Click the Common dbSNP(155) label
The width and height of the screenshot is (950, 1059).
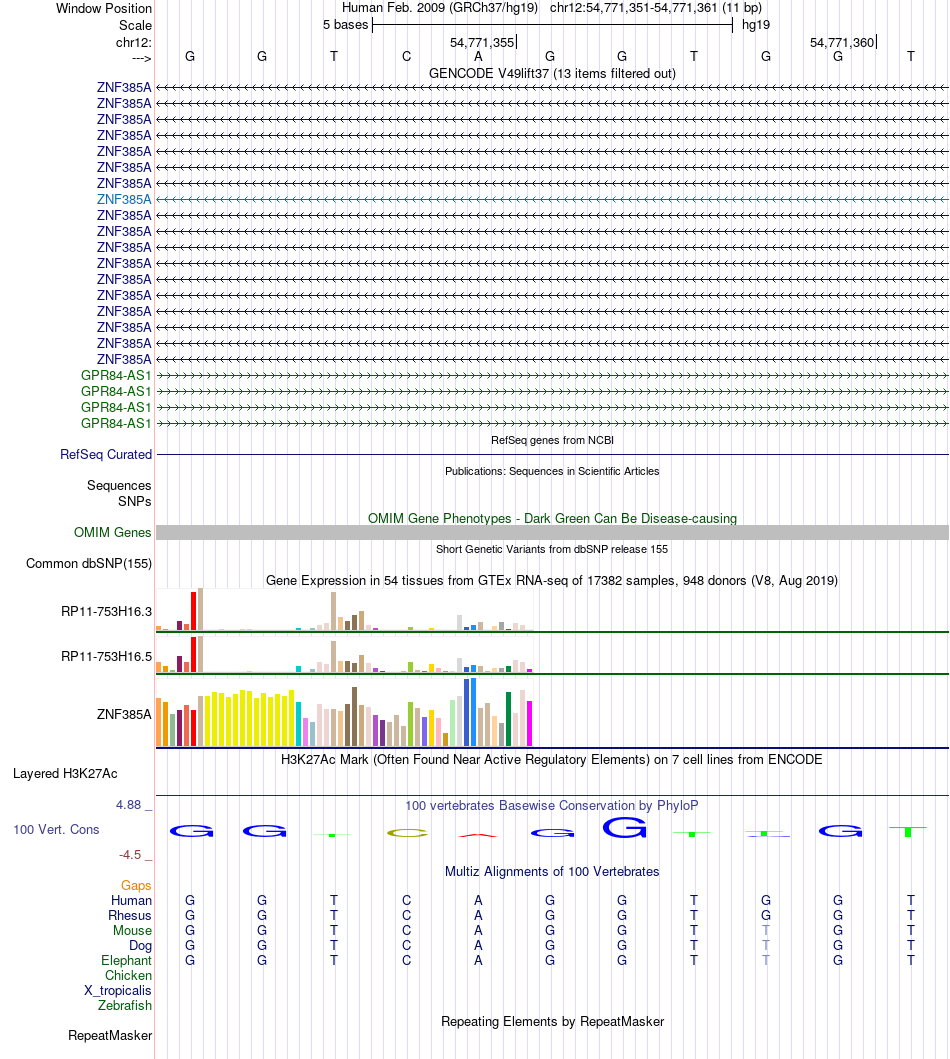pyautogui.click(x=89, y=564)
